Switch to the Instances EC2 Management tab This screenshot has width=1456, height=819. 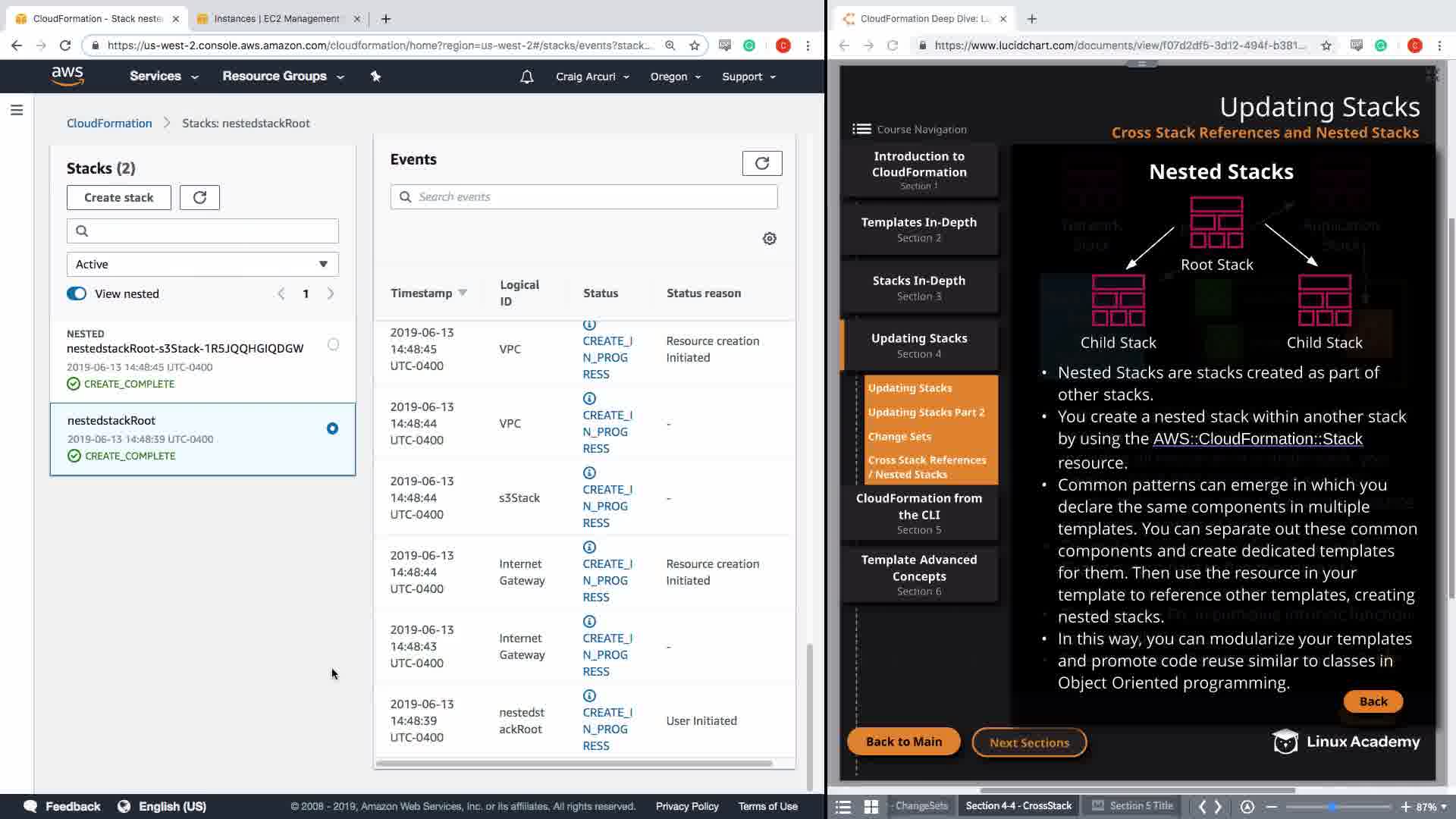277,19
